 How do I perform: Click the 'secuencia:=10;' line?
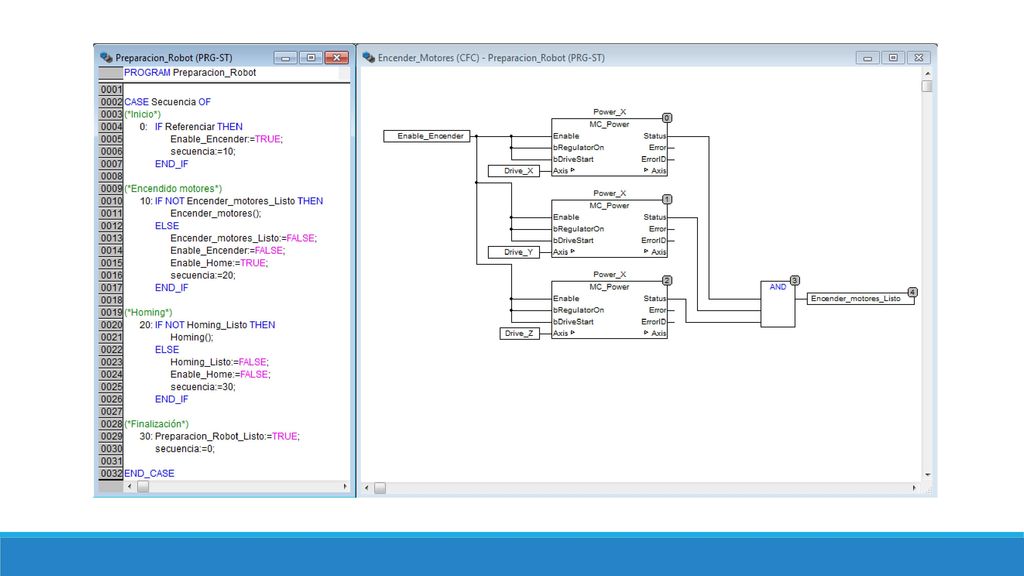203,152
